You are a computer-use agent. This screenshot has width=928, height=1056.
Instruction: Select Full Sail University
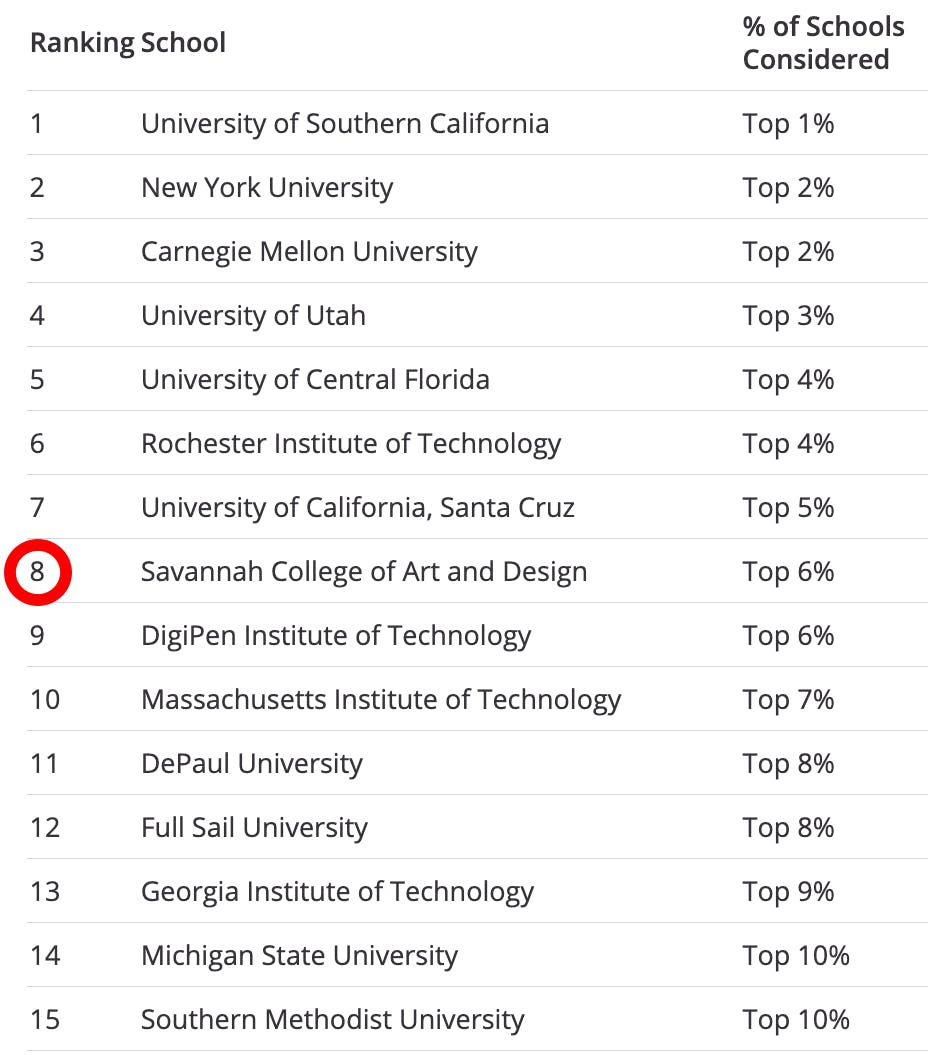254,828
